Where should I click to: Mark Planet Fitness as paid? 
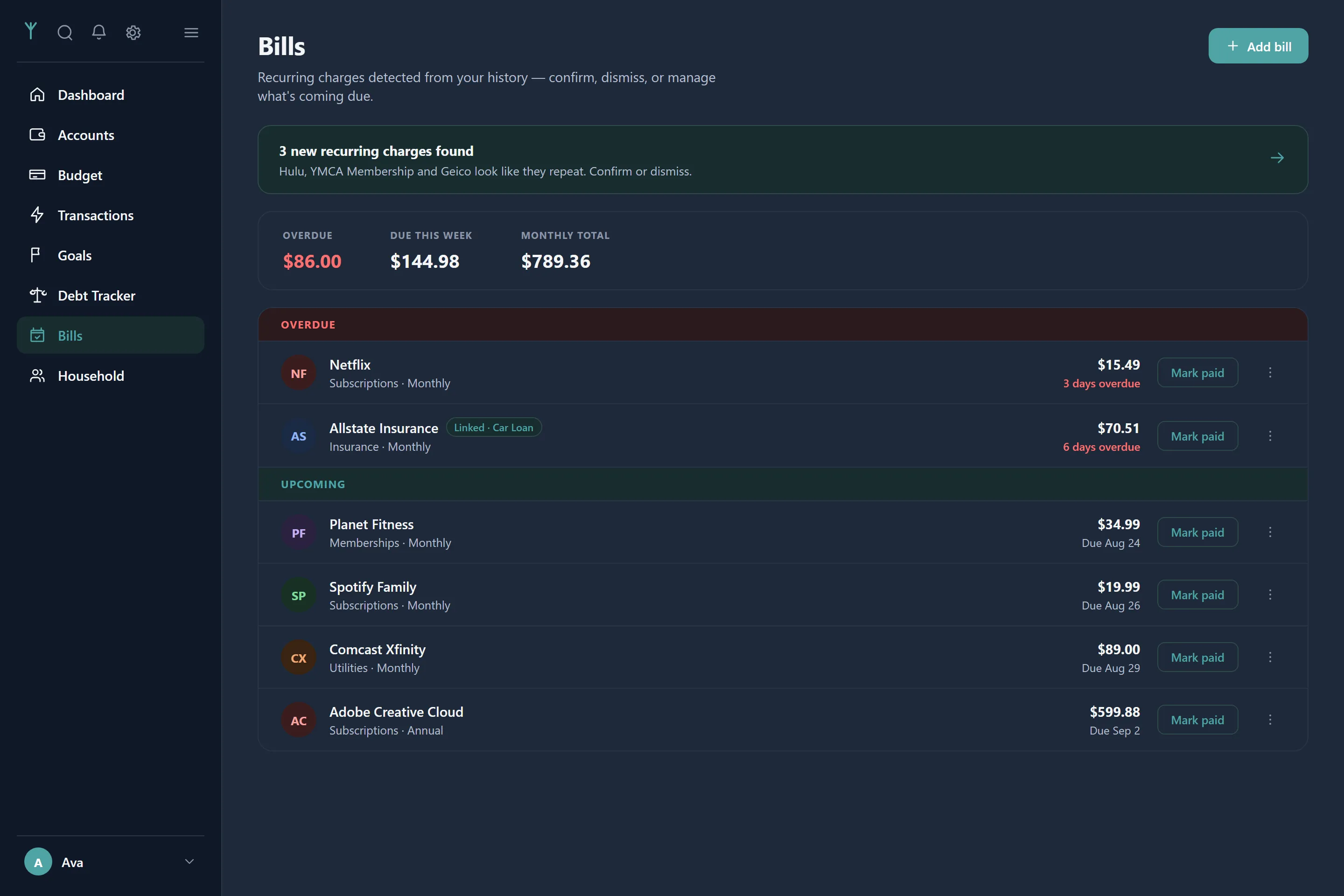(x=1197, y=532)
